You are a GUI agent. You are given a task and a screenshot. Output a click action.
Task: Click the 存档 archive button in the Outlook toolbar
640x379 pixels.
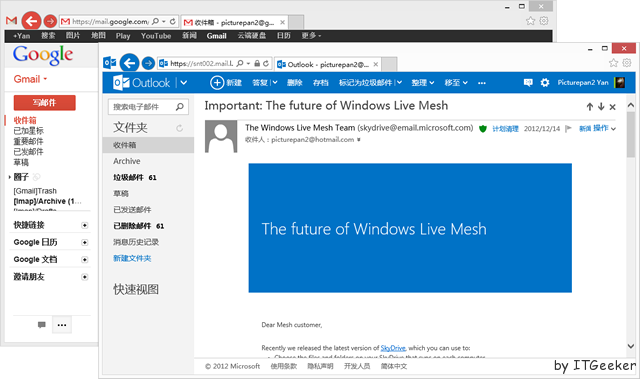point(320,83)
